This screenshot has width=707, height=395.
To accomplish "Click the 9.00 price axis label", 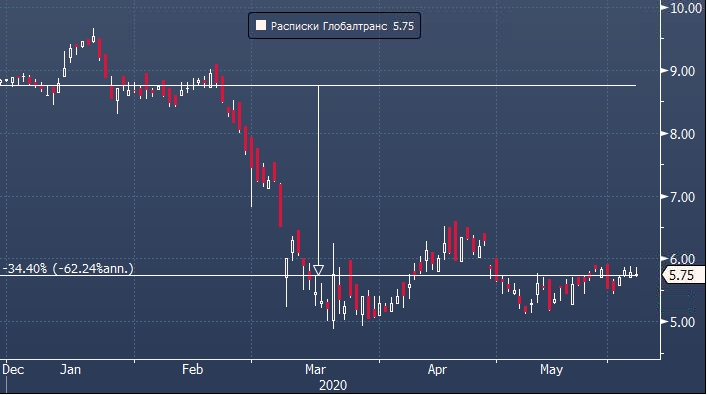I will 682,71.
